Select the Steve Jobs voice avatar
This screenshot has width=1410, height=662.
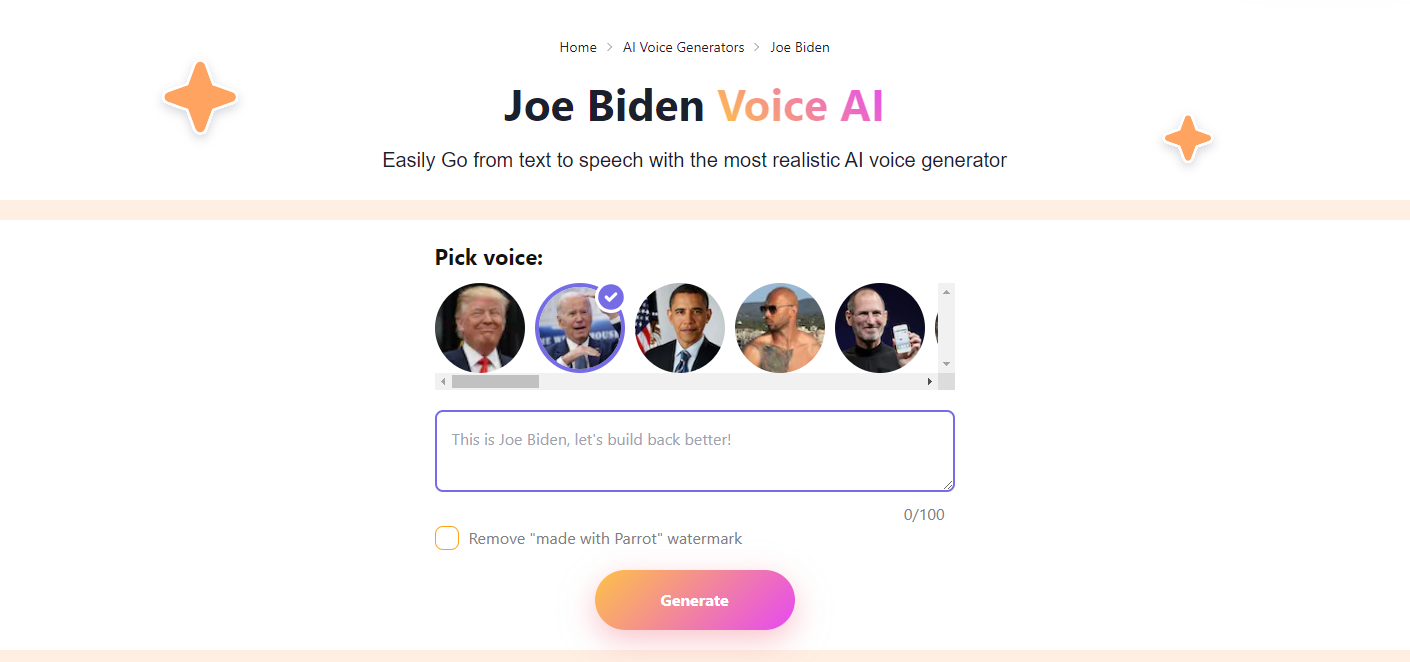tap(880, 327)
